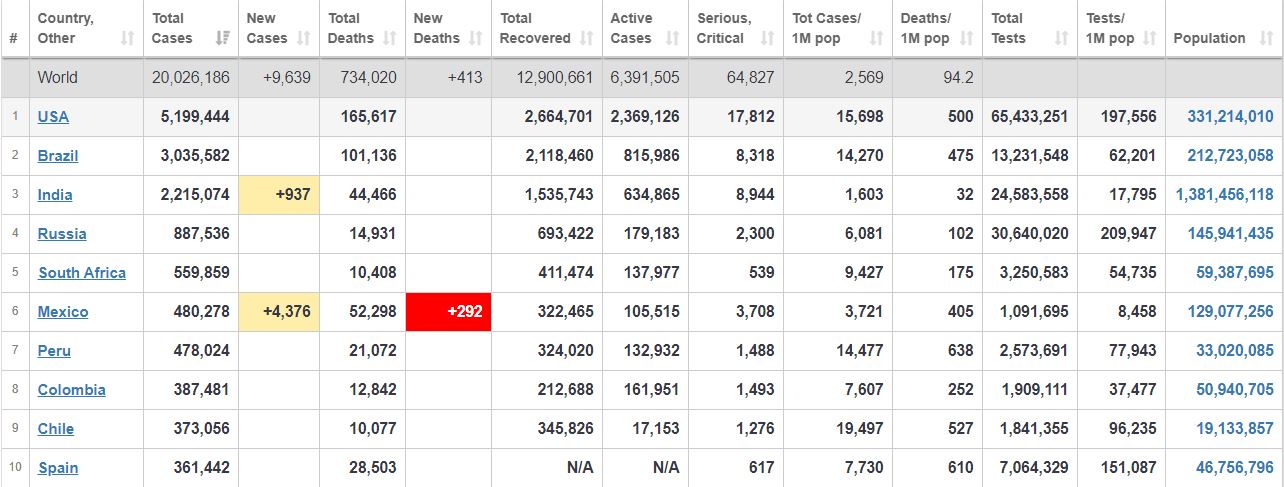Sort by Country, Other column arrows
This screenshot has width=1284, height=487.
[x=127, y=38]
